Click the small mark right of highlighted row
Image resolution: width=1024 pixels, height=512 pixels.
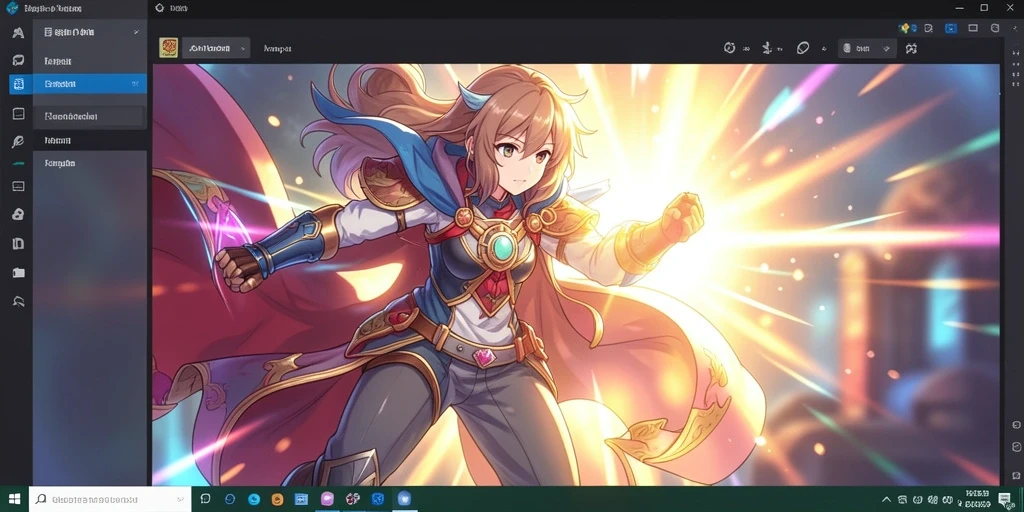coord(135,84)
